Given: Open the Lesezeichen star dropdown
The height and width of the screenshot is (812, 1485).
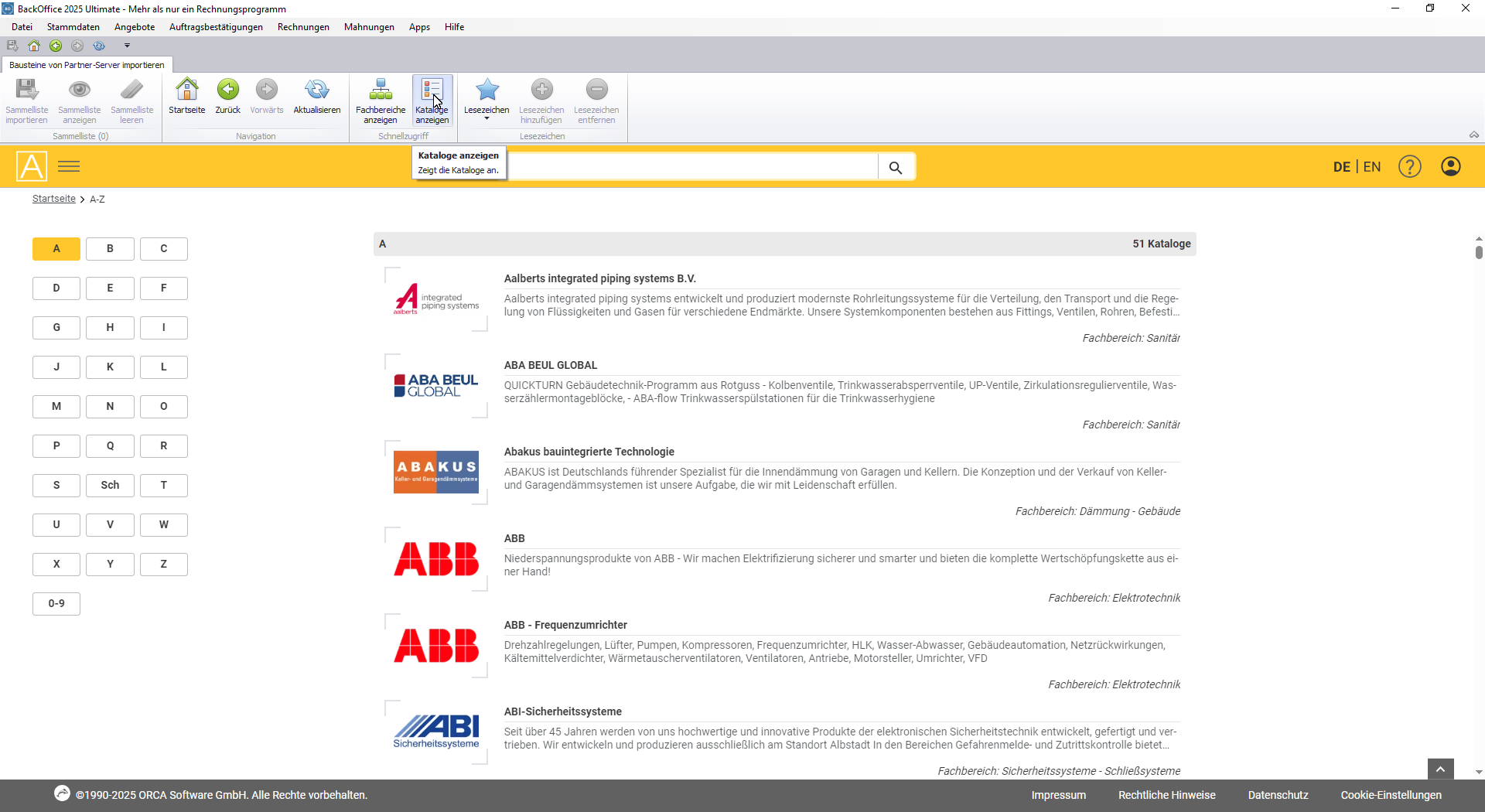Looking at the screenshot, I should pyautogui.click(x=486, y=99).
